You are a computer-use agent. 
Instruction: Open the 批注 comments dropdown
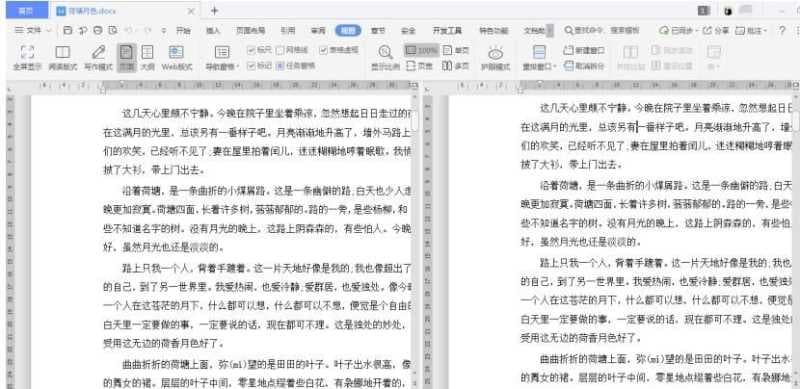[751, 30]
